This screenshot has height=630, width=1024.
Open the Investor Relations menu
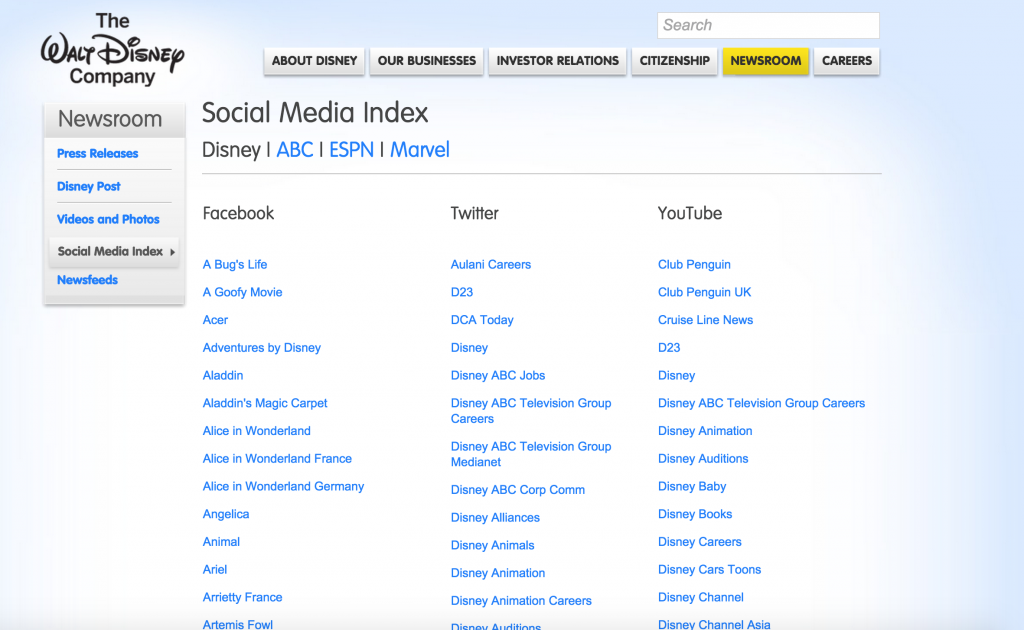pos(557,61)
